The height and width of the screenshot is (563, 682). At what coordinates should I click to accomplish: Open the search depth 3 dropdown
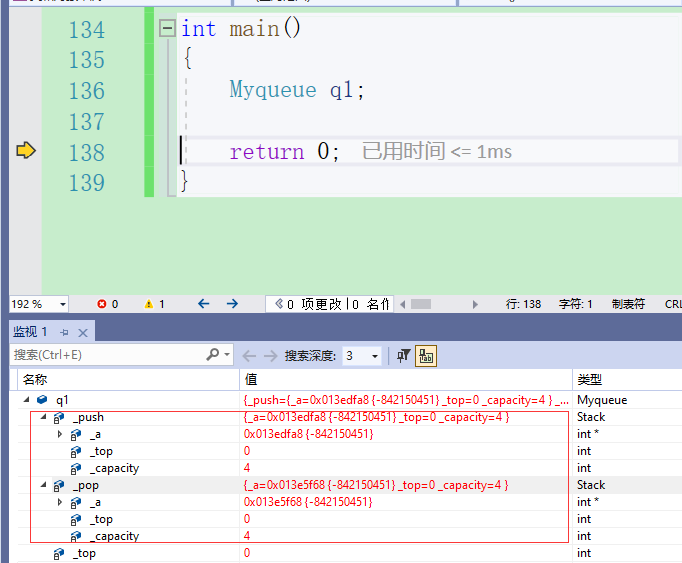coord(375,356)
